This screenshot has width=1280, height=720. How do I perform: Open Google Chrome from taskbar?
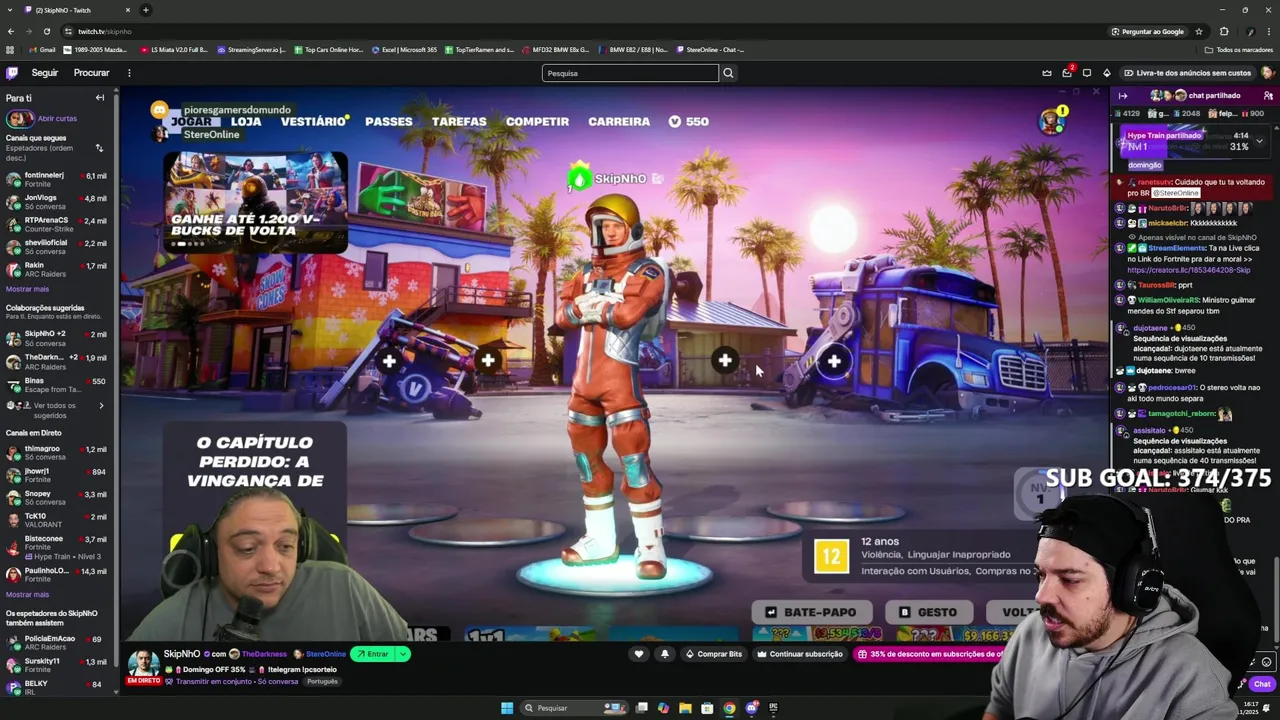point(729,708)
